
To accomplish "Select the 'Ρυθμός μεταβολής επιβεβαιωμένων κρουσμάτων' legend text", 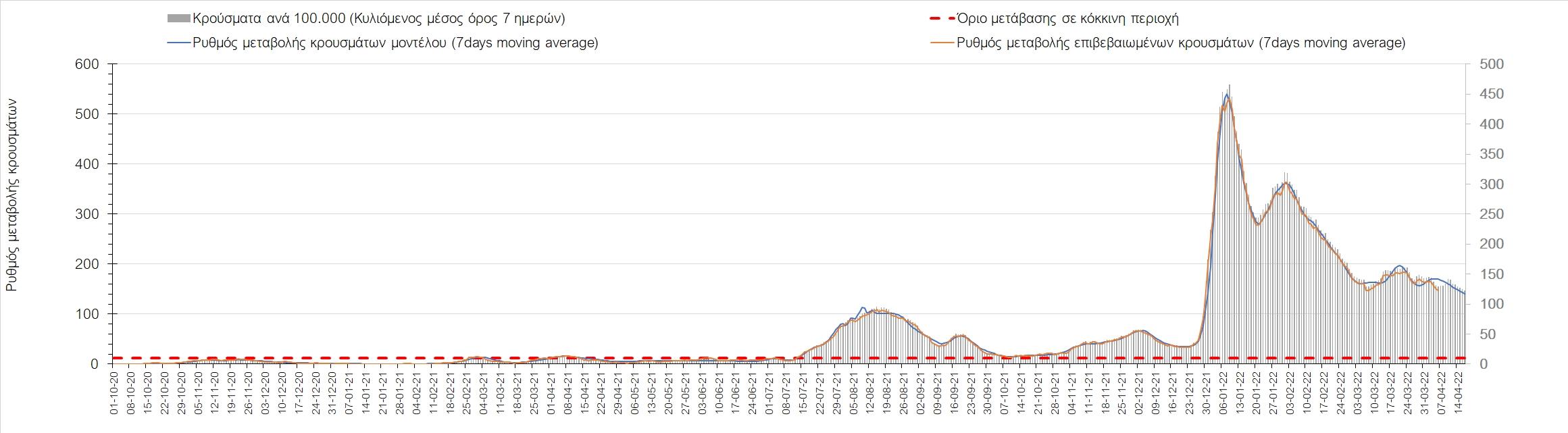I will click(1181, 43).
